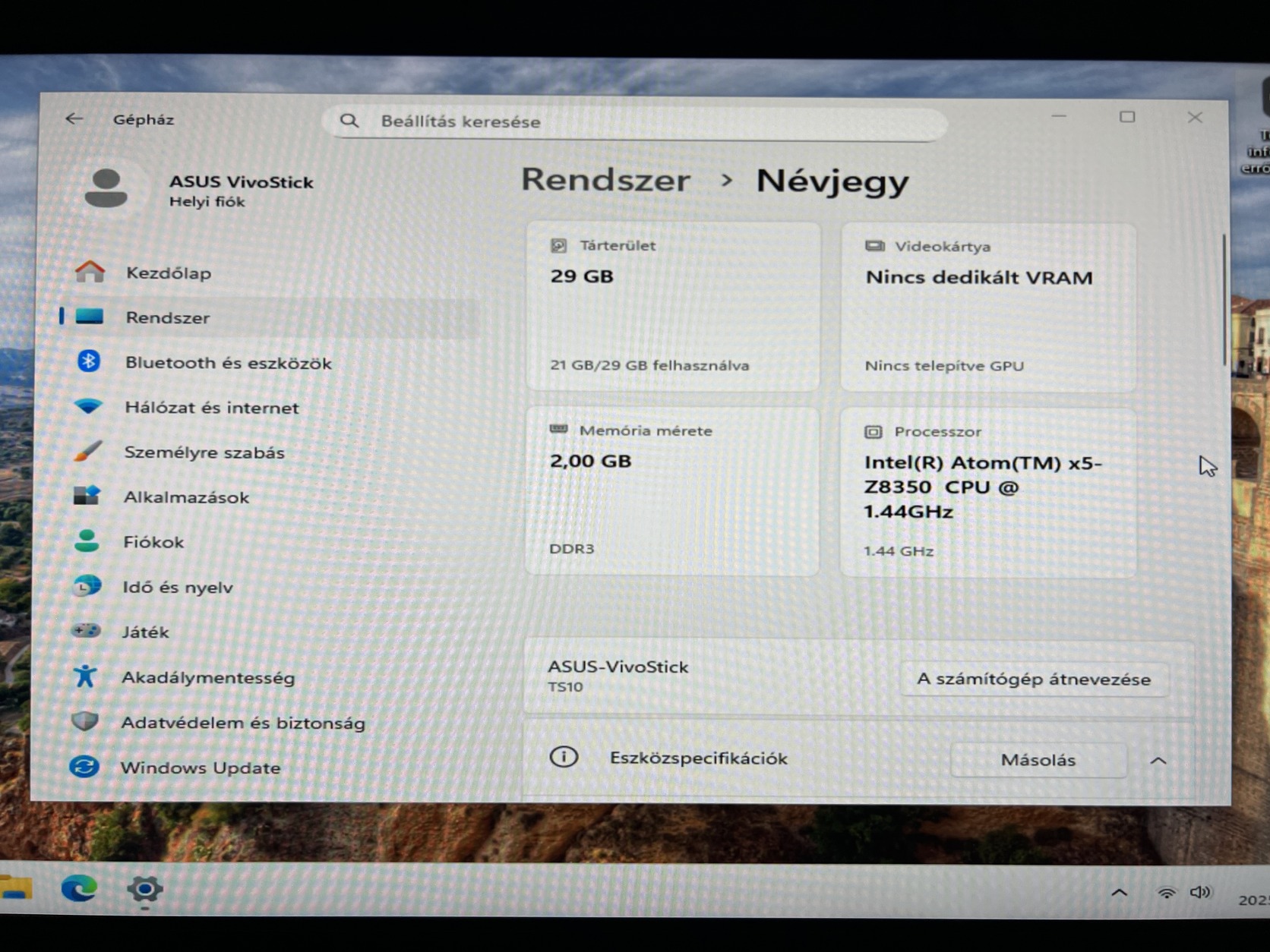Click the Kezdőlap house icon

pos(90,271)
